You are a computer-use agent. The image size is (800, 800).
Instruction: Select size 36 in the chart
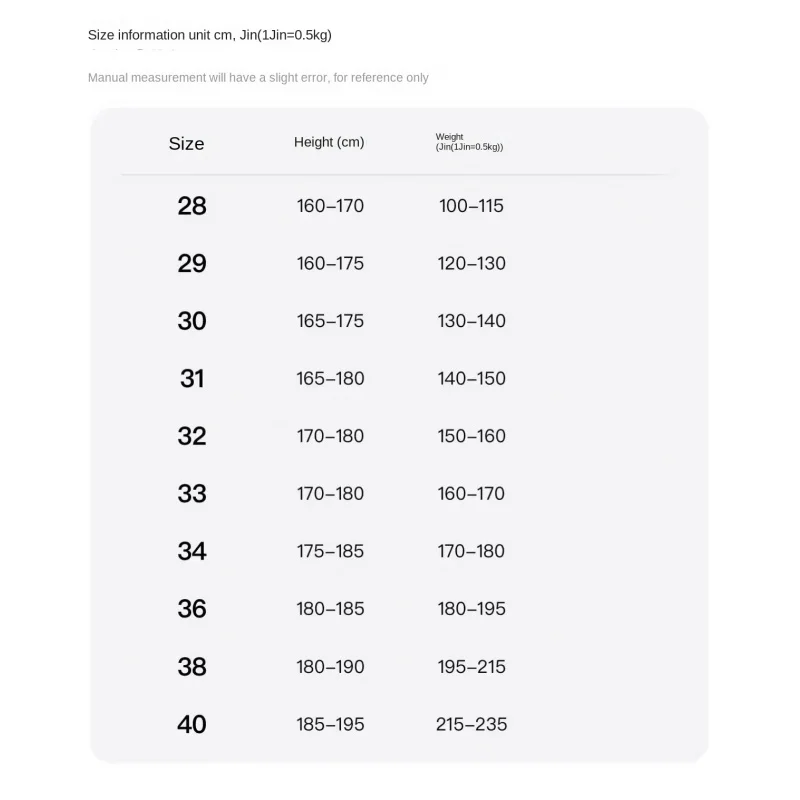tap(192, 609)
